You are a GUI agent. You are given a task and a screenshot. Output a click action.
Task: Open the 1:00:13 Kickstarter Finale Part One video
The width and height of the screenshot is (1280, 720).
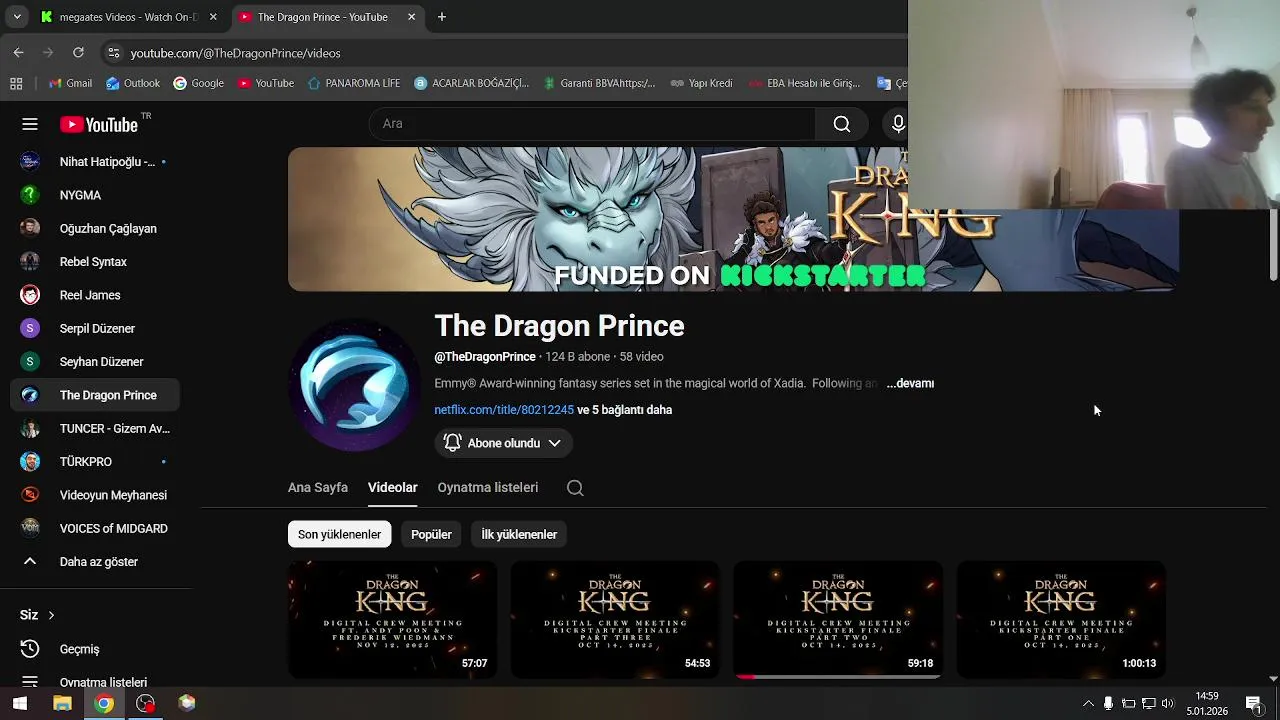(x=1061, y=619)
